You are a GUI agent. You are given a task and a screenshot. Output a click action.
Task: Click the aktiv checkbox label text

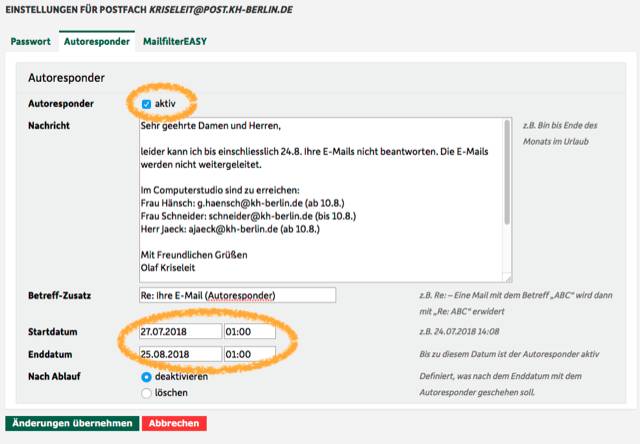click(165, 104)
